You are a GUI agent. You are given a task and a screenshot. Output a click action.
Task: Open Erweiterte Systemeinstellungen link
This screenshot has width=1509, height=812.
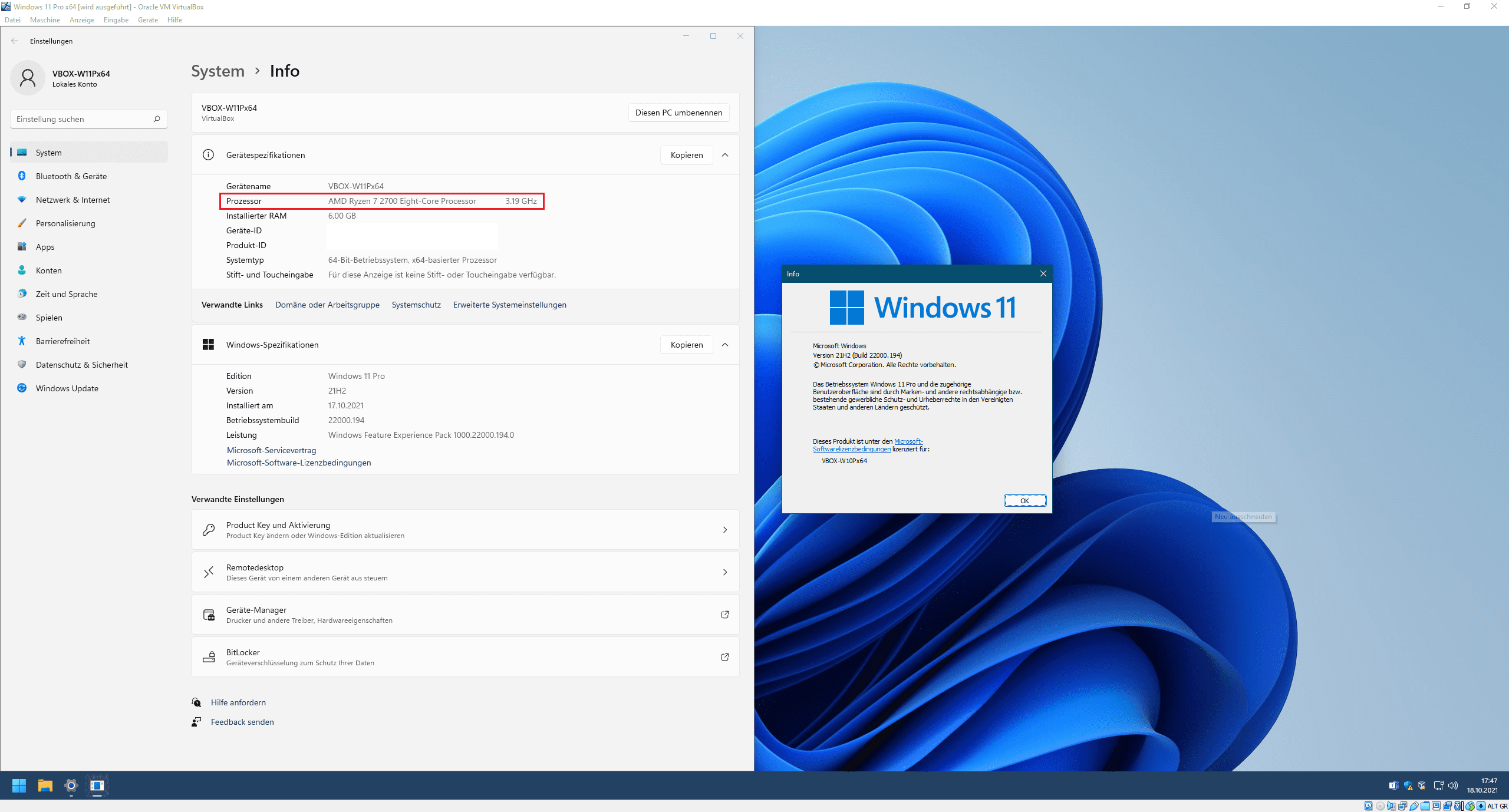tap(510, 305)
